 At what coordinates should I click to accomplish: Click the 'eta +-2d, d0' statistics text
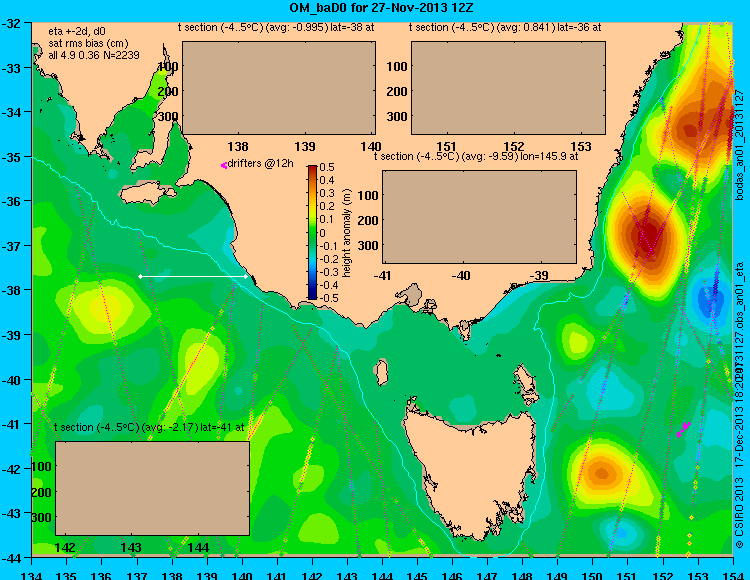(x=77, y=32)
